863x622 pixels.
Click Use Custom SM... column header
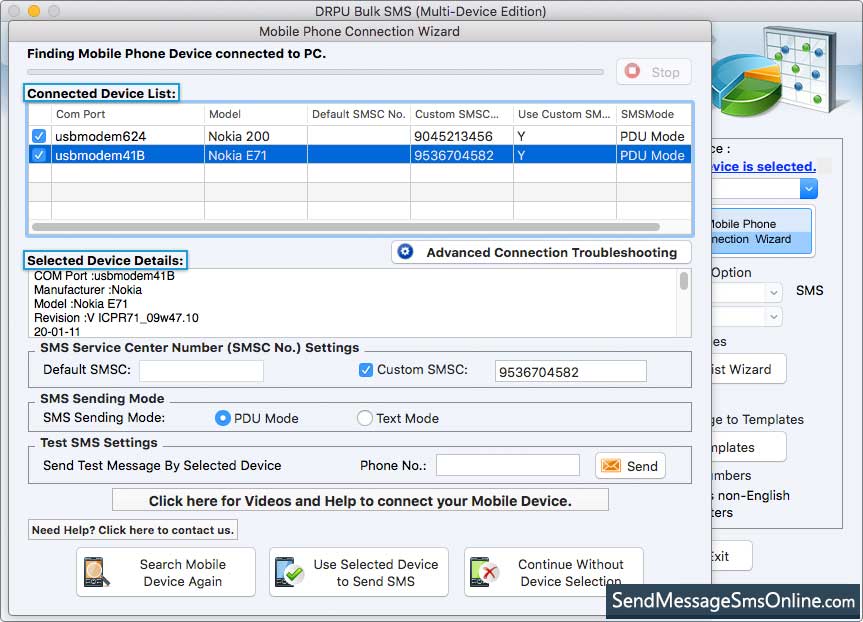point(564,114)
